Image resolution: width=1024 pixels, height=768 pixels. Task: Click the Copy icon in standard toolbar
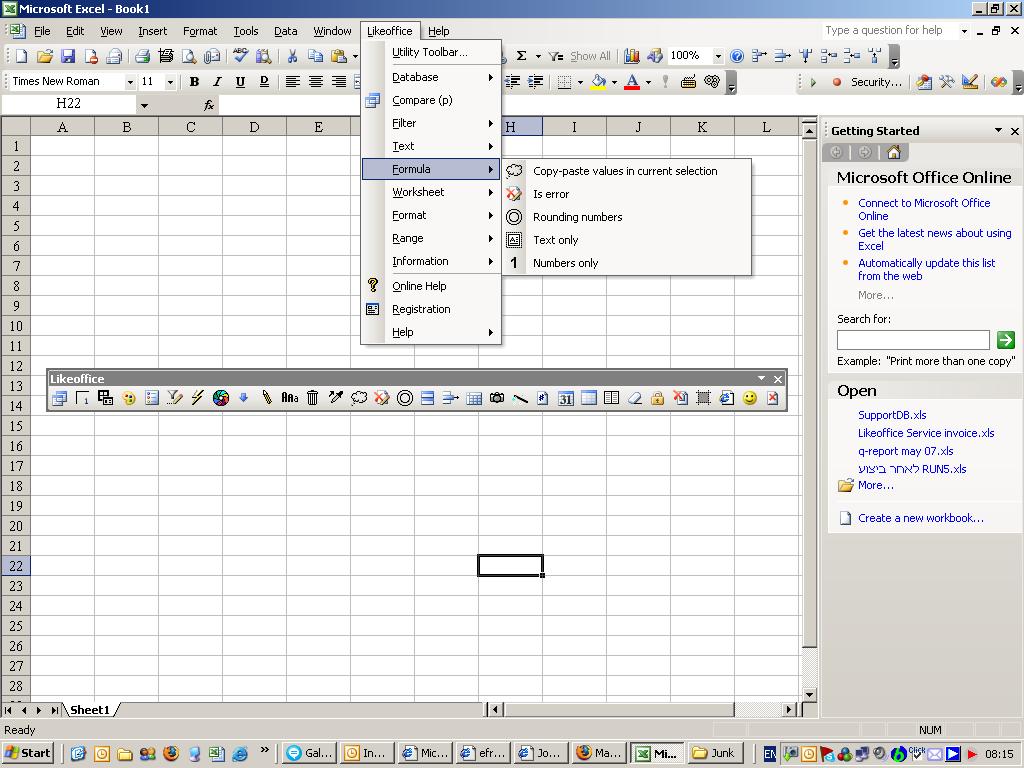pyautogui.click(x=315, y=56)
